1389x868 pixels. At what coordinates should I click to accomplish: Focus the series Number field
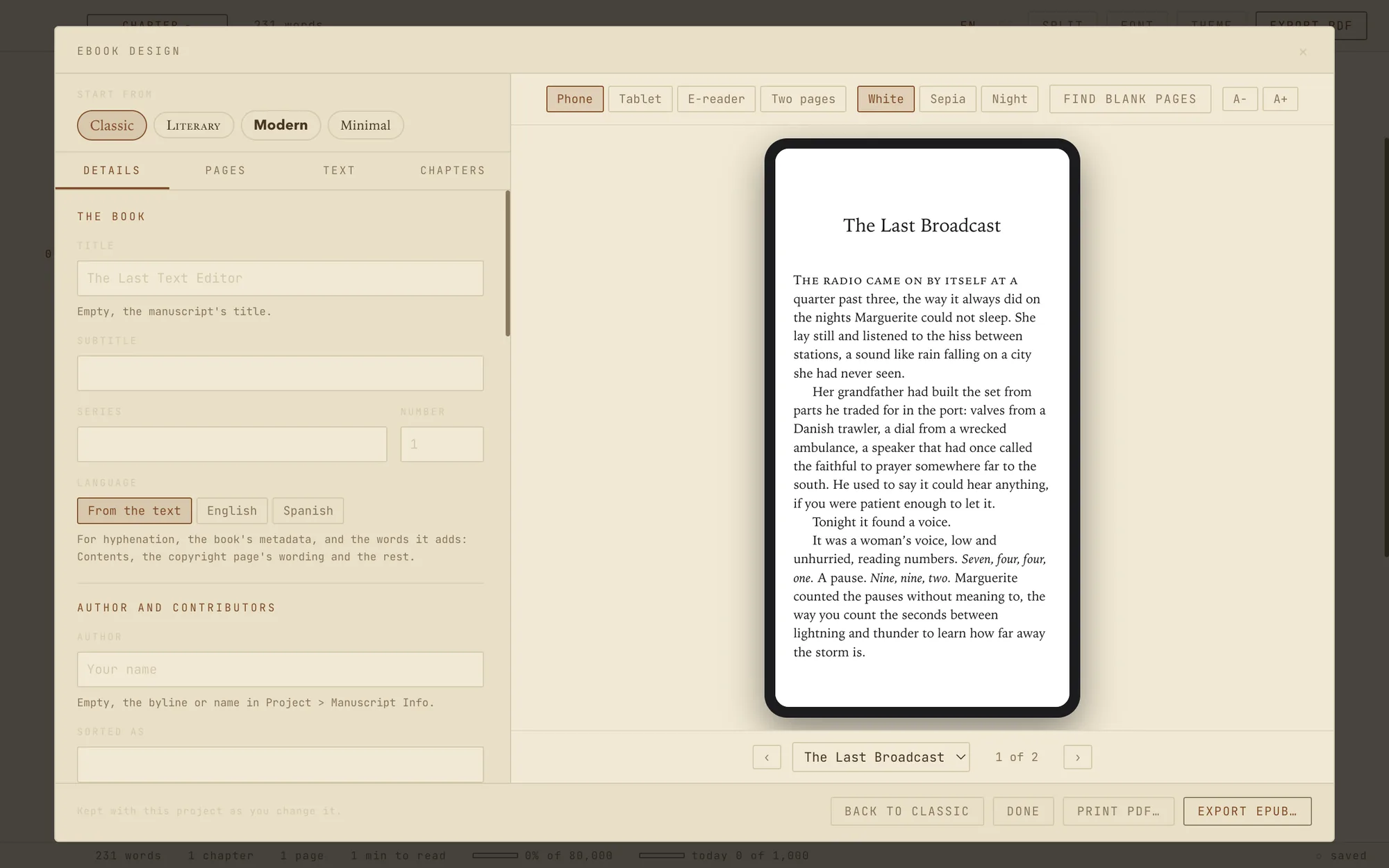click(x=442, y=444)
